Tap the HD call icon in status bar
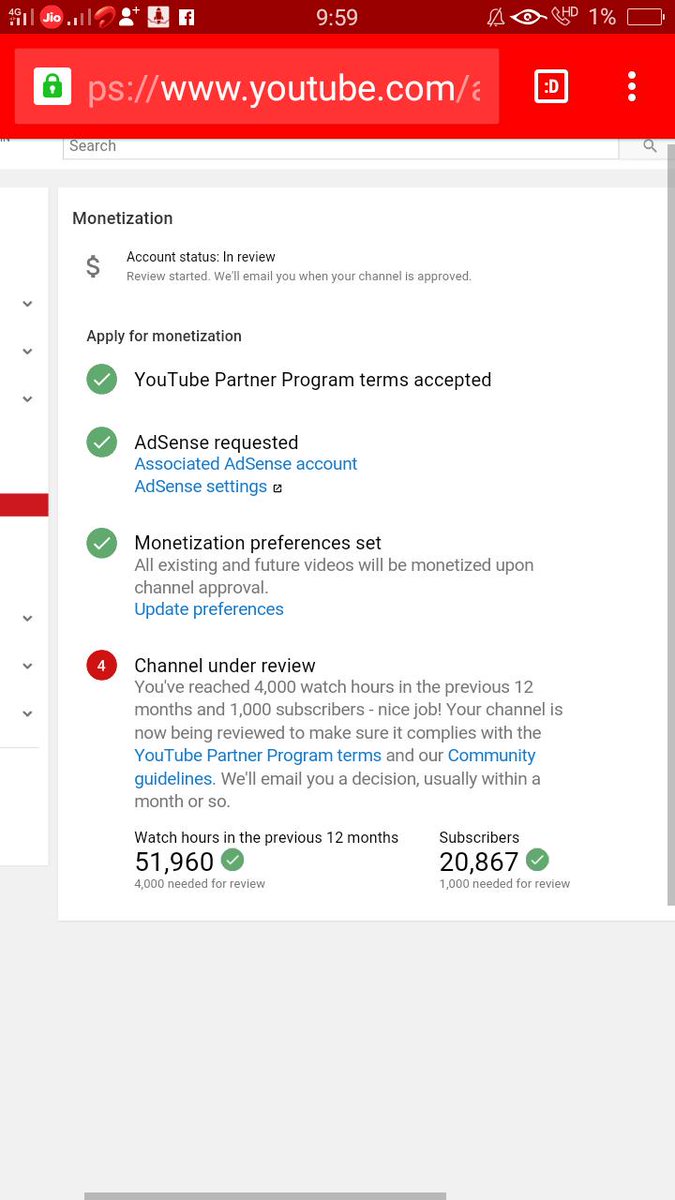The width and height of the screenshot is (675, 1200). click(564, 17)
